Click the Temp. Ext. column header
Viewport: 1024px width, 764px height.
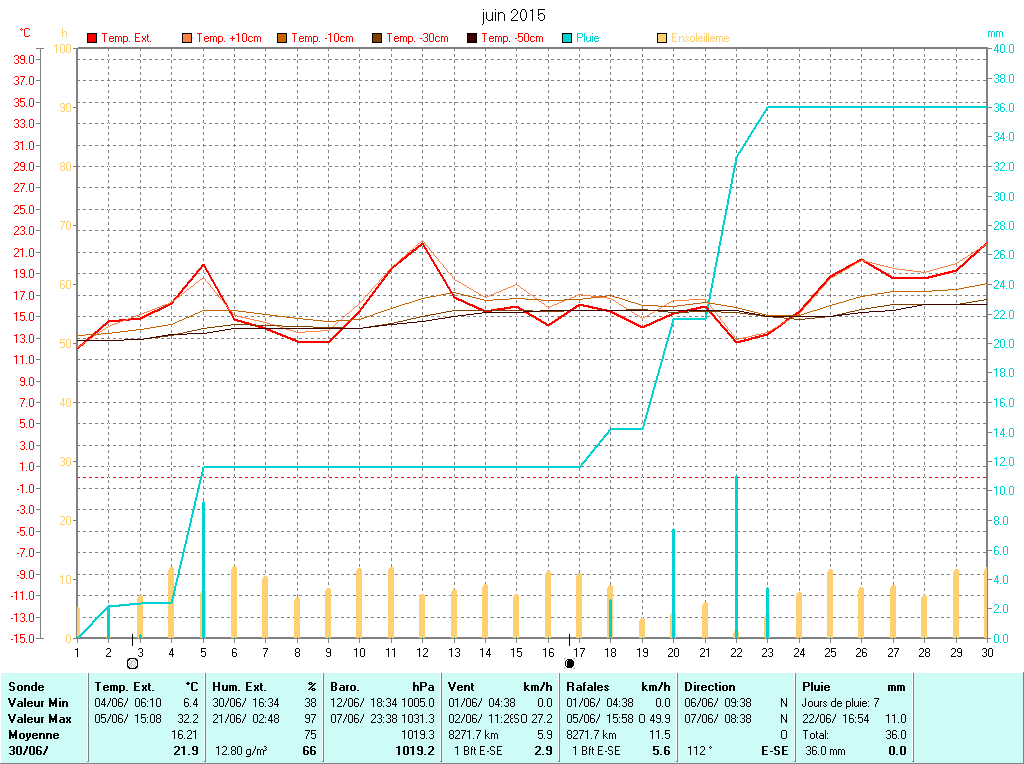[x=124, y=687]
